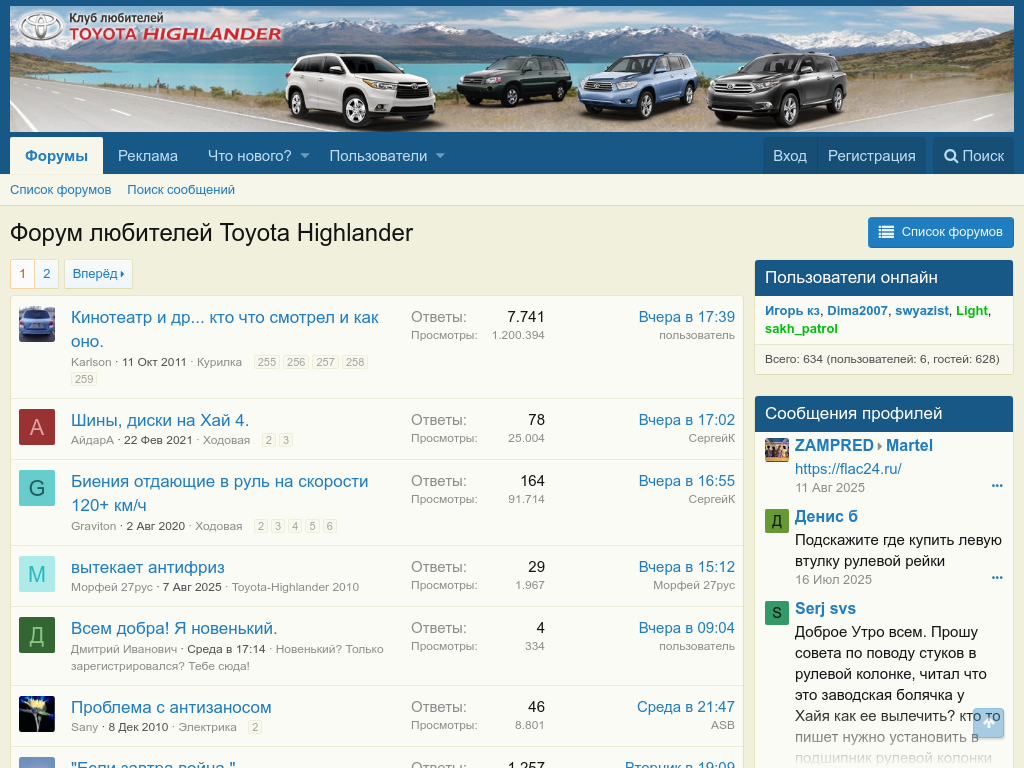This screenshot has width=1024, height=768.
Task: Click Serj svs's 'S' avatar icon
Action: tap(776, 613)
